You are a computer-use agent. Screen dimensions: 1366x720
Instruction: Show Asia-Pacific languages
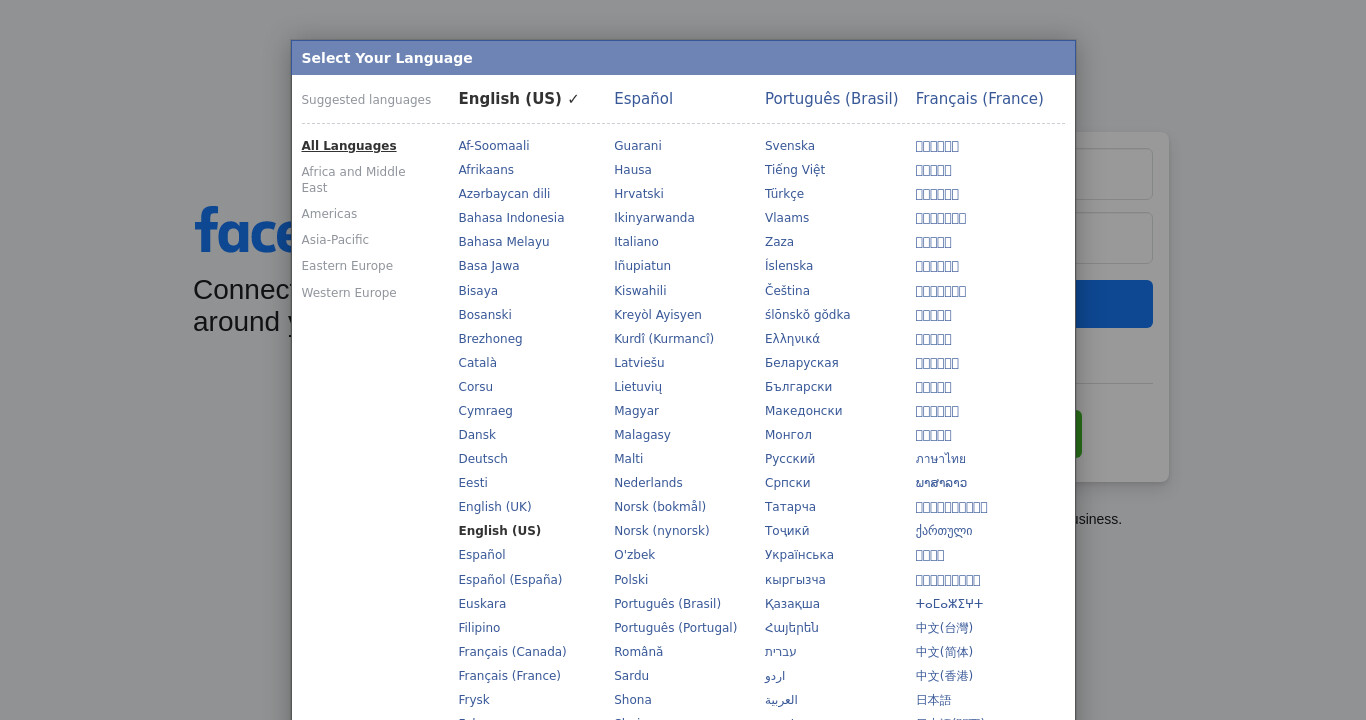tap(335, 240)
